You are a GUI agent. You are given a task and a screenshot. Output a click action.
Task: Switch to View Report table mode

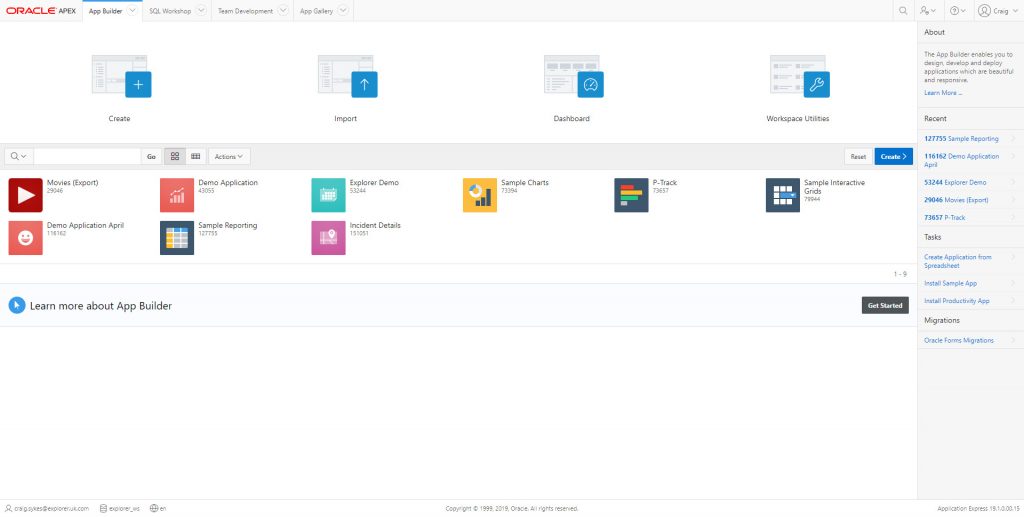coord(195,157)
